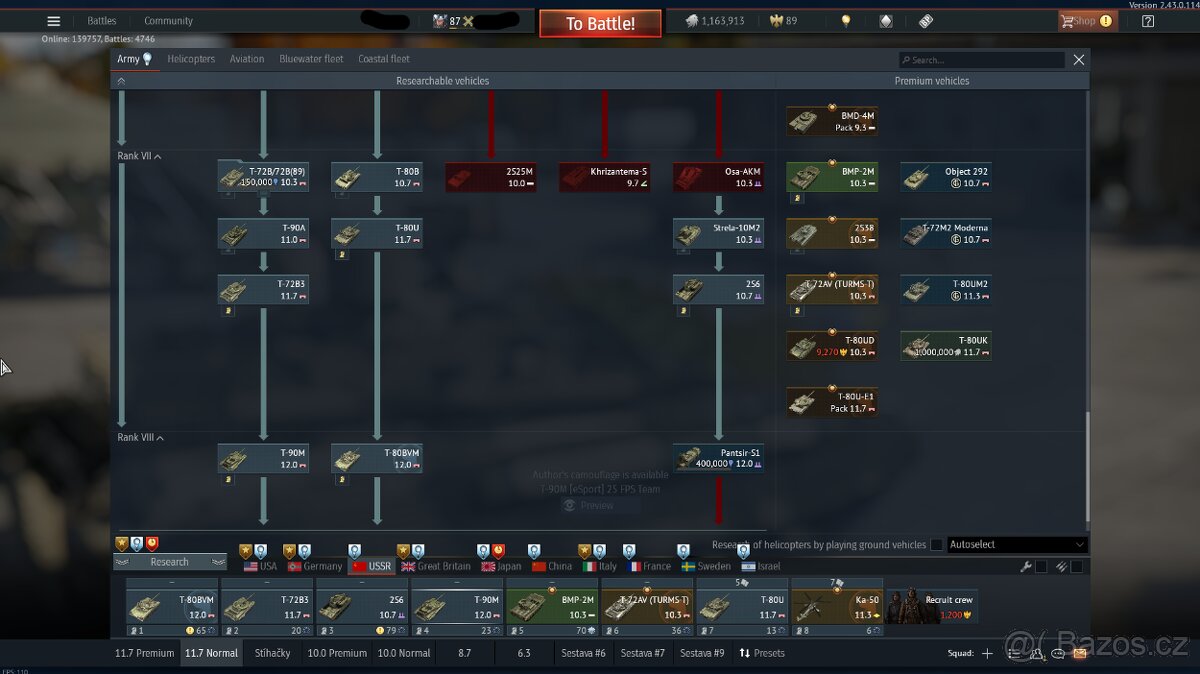Close the research tree window
Screen dimensions: 1200x674
click(x=1079, y=60)
